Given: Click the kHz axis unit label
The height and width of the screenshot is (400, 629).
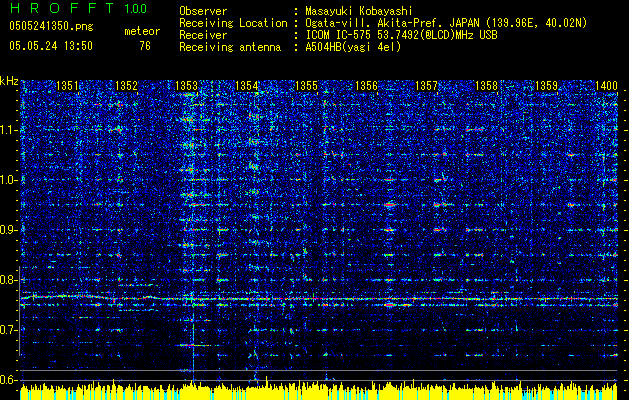Looking at the screenshot, I should [9, 81].
